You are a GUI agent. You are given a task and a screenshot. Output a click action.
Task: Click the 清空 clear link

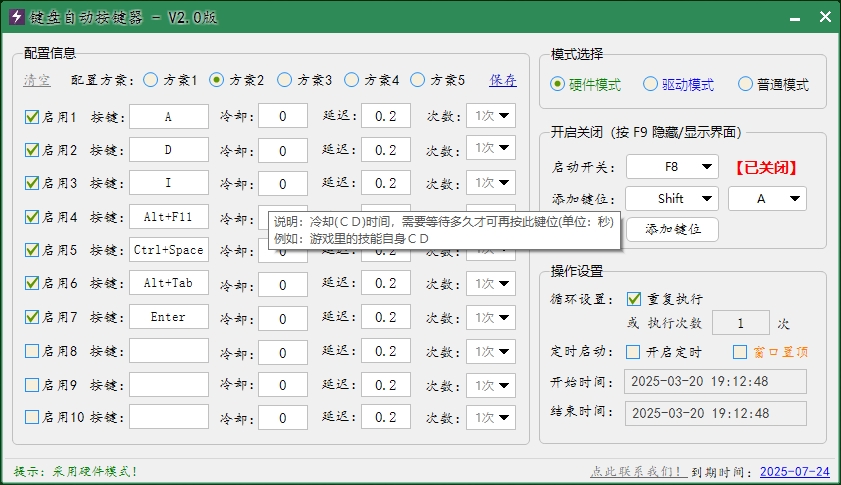point(37,80)
